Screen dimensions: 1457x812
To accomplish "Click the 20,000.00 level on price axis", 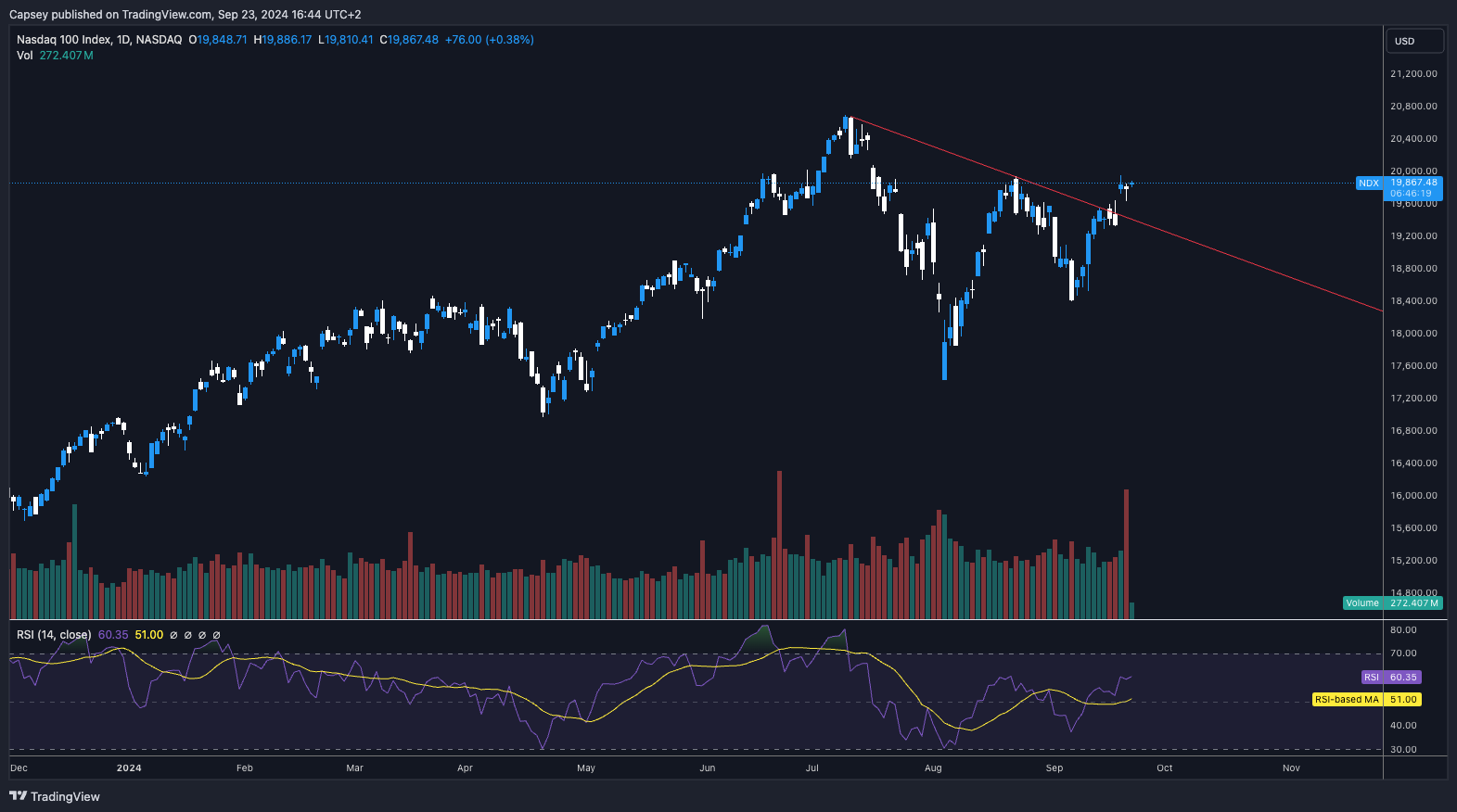I will (x=1413, y=171).
